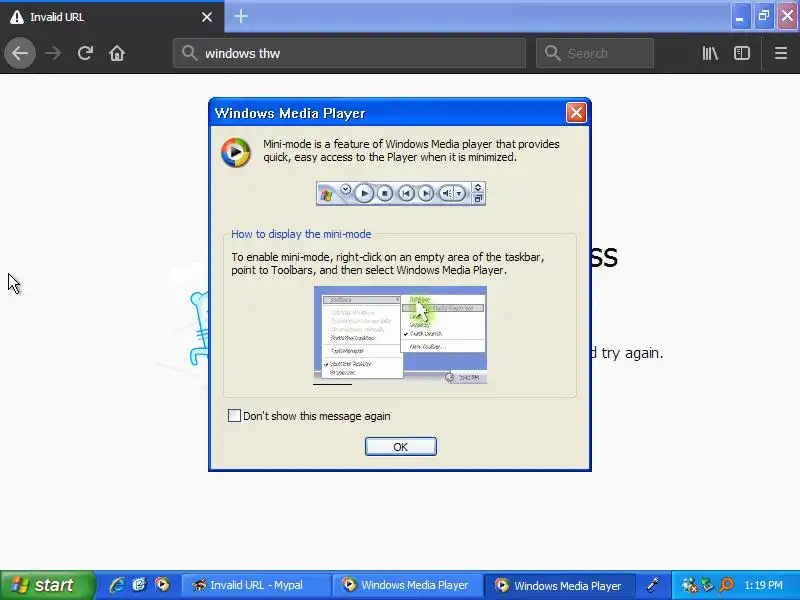Click the browser forward arrow
Image resolution: width=800 pixels, height=600 pixels.
point(53,53)
